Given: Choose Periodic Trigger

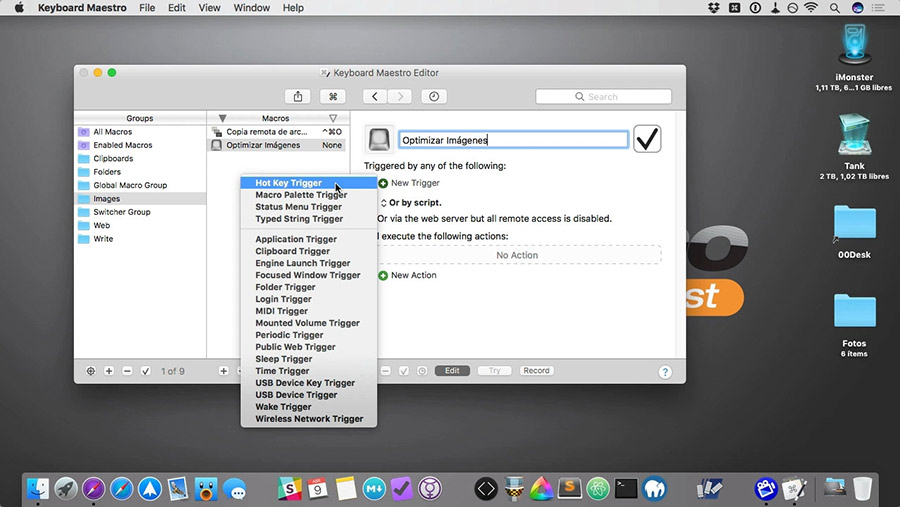Looking at the screenshot, I should (x=309, y=335).
